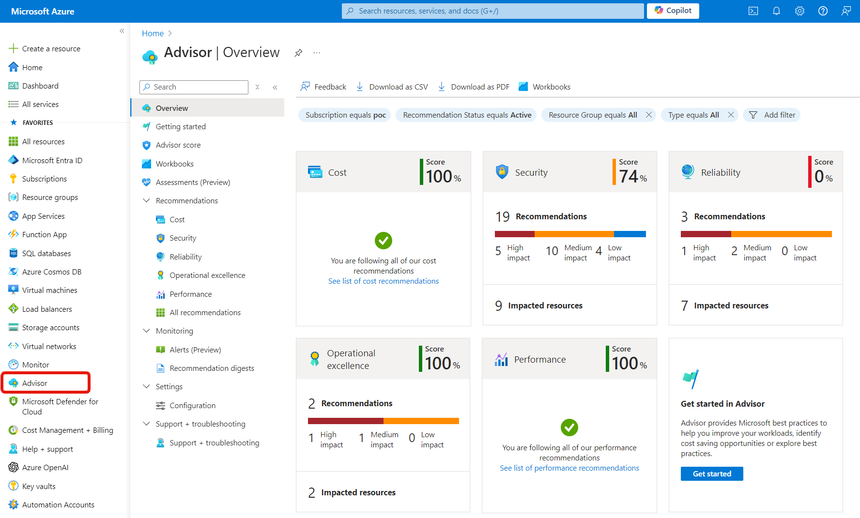This screenshot has height=518, width=860.
Task: Collapse the Settings menu group
Action: pos(146,387)
